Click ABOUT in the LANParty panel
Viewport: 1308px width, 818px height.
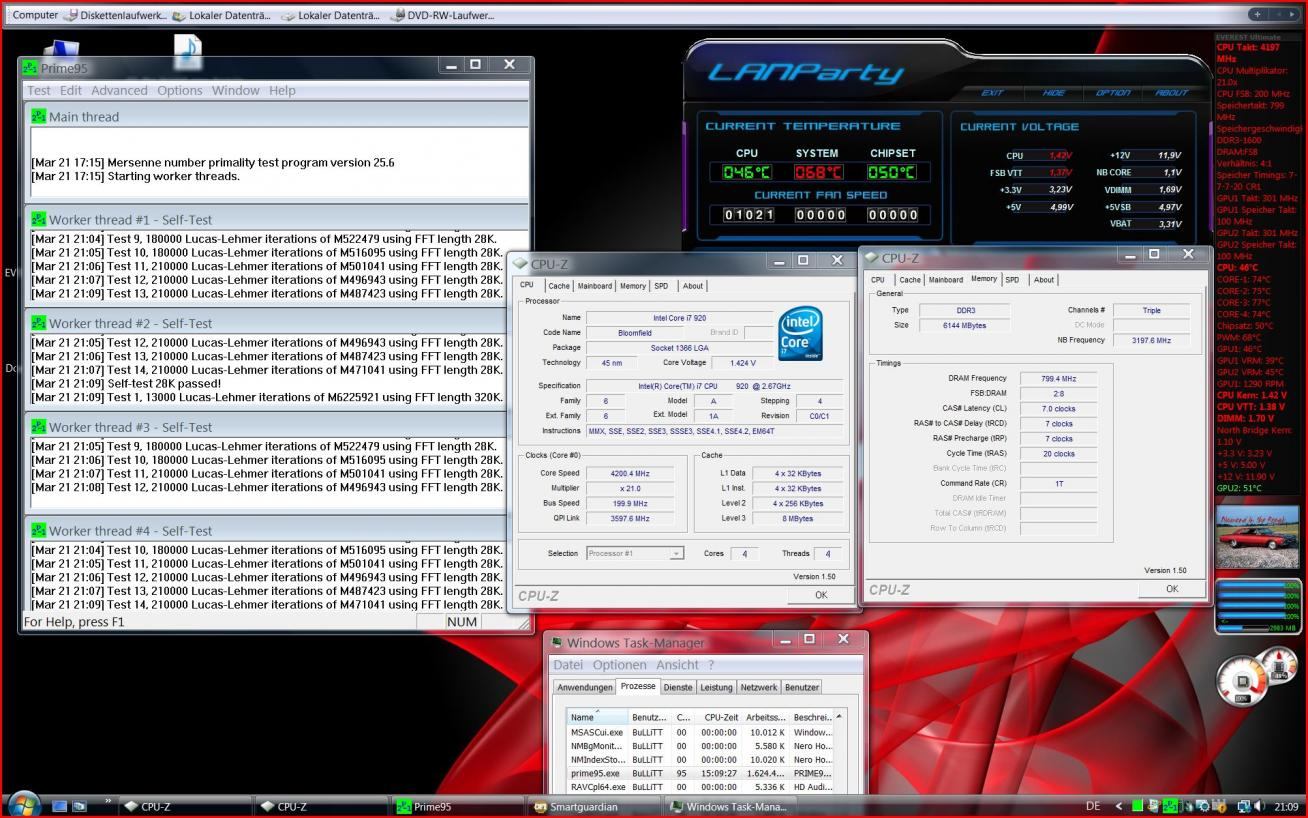(x=1171, y=93)
